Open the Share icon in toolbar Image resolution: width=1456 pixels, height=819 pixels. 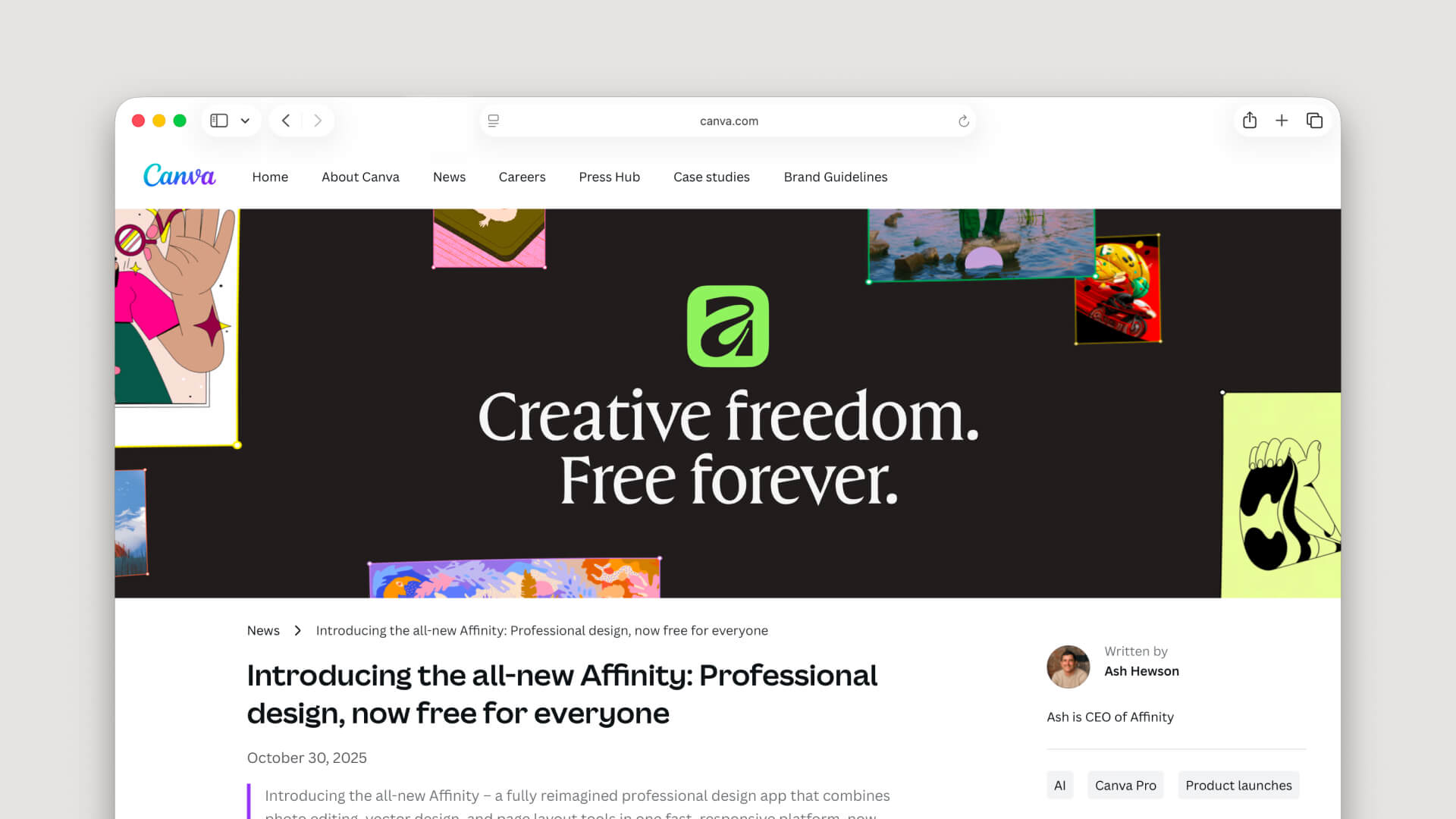1250,120
